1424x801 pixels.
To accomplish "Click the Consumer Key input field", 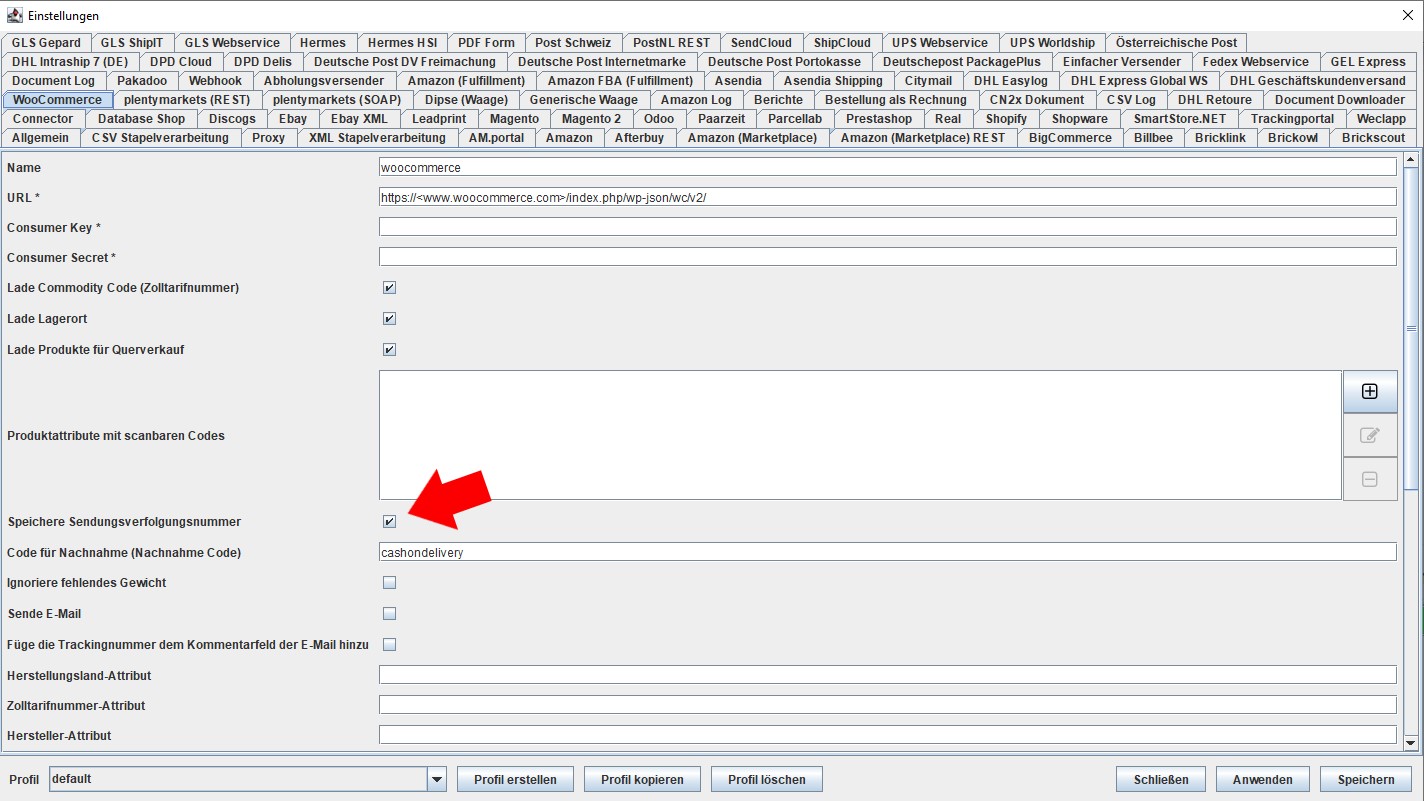I will [x=887, y=227].
